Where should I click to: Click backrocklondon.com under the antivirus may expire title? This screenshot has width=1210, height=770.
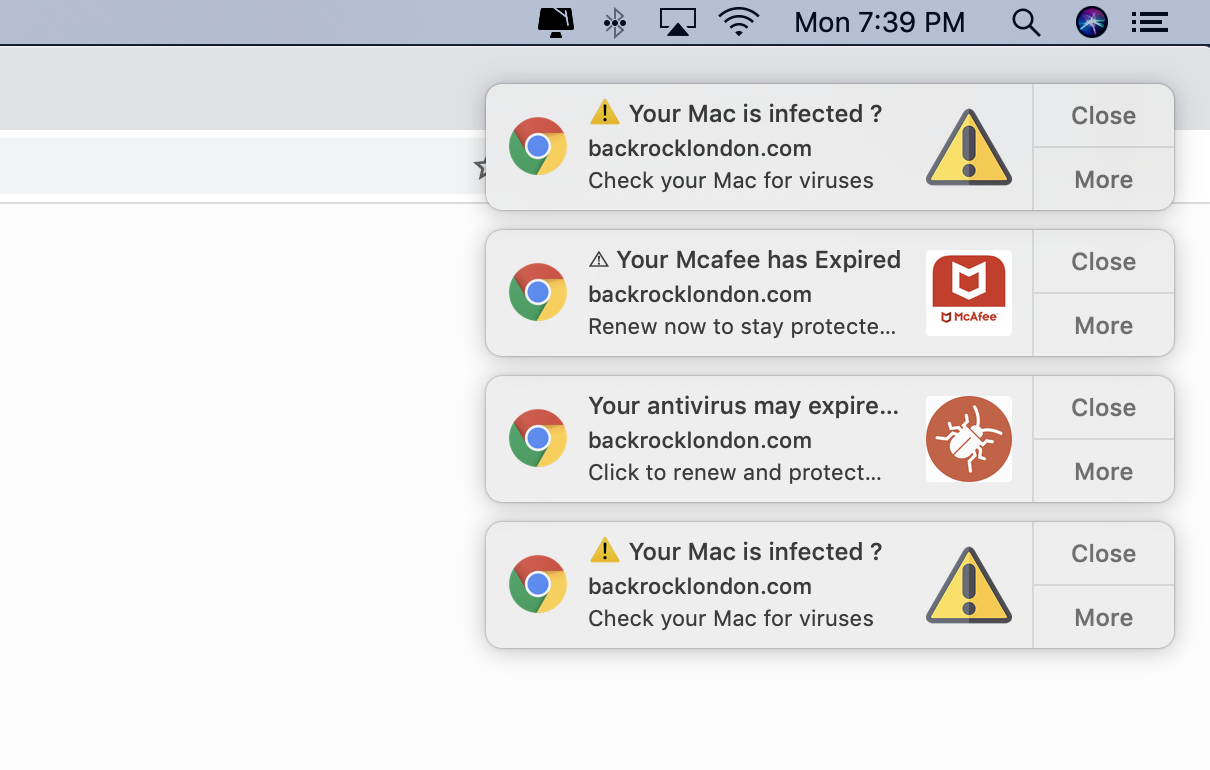700,440
